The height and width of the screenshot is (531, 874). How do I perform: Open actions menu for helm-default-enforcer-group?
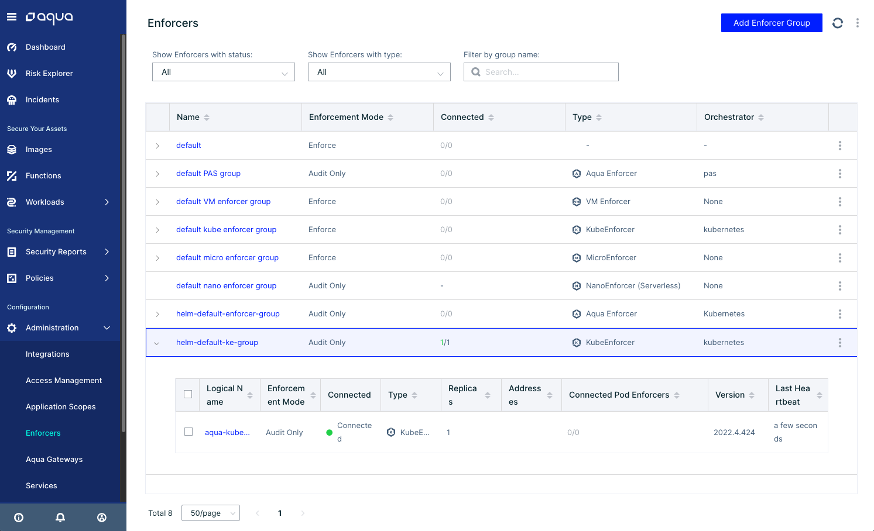(839, 314)
